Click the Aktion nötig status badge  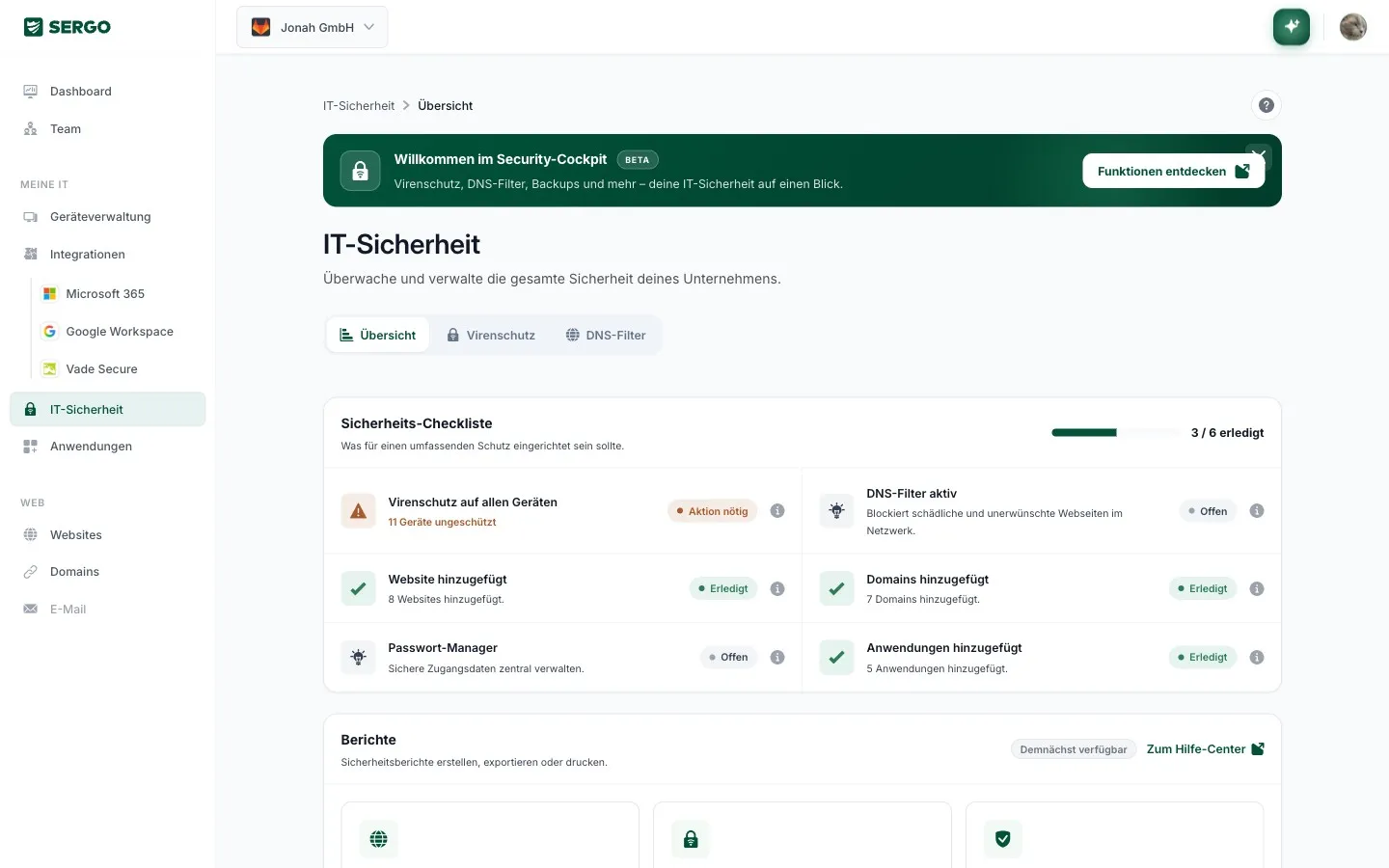tap(713, 511)
